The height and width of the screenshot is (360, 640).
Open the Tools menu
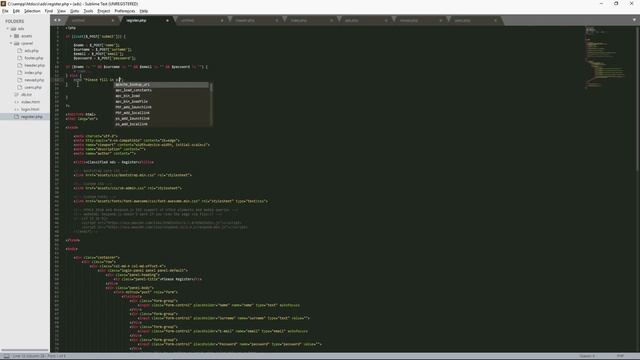tap(88, 11)
